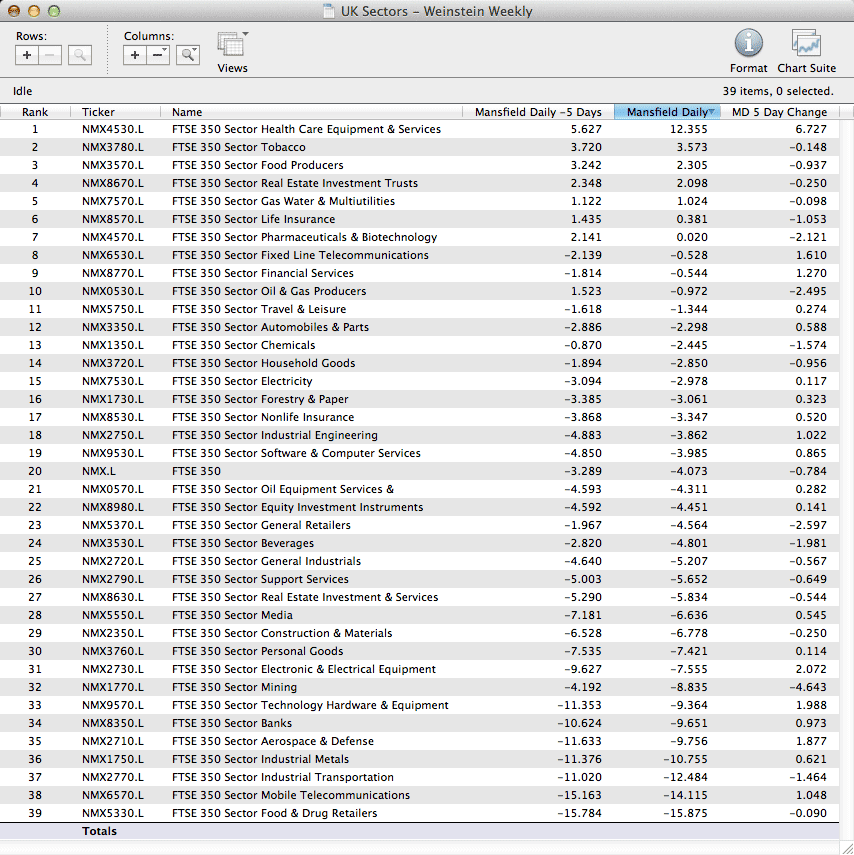Click the add row plus button
The image size is (854, 855).
27,55
